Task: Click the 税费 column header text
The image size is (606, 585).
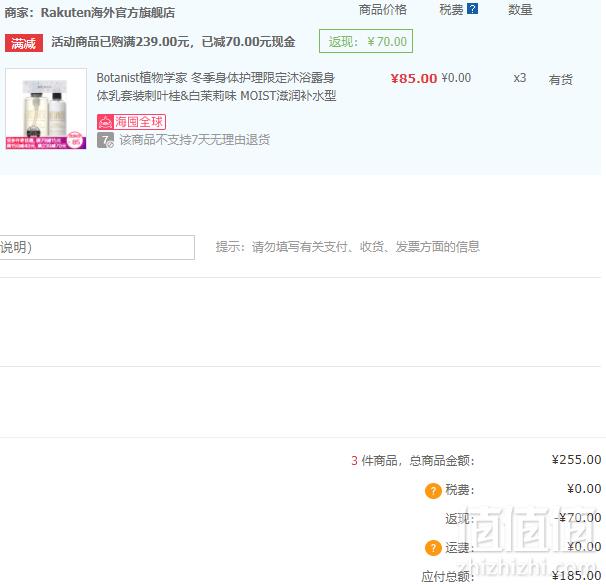Action: 451,10
